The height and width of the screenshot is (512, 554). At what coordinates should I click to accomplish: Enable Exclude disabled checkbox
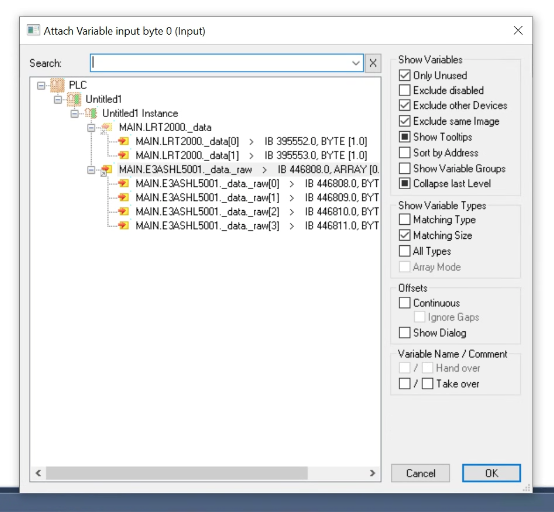point(405,90)
